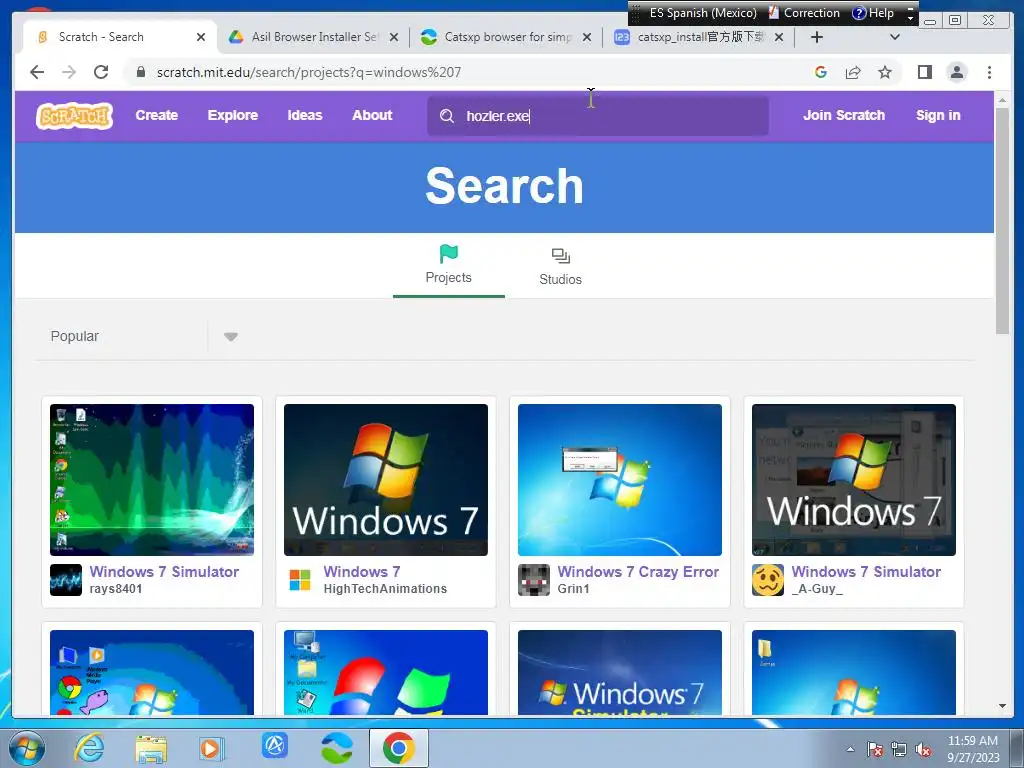Screen dimensions: 1024x768
Task: Click the blue A app taskbar icon
Action: click(274, 746)
